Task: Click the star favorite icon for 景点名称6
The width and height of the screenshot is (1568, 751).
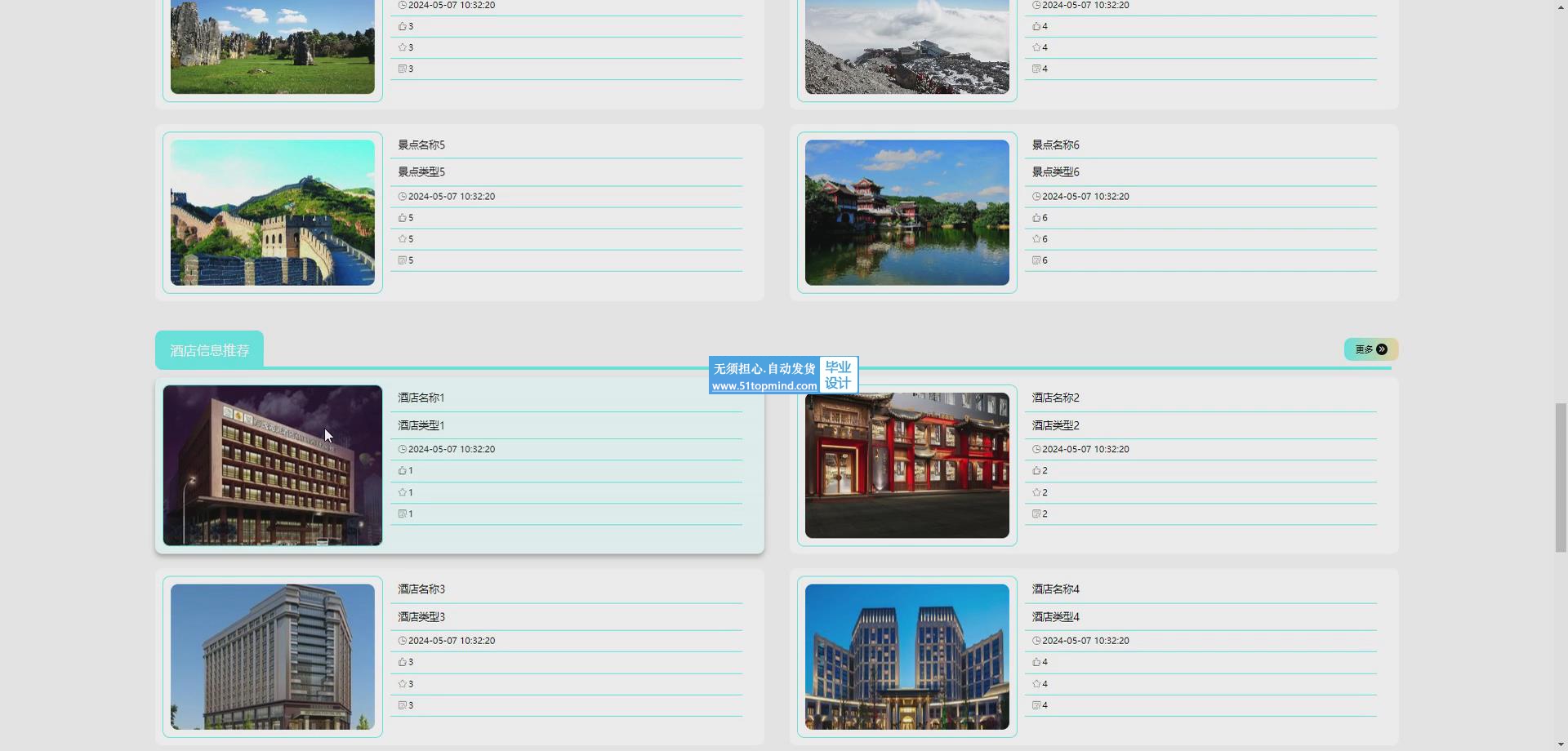Action: [1036, 239]
